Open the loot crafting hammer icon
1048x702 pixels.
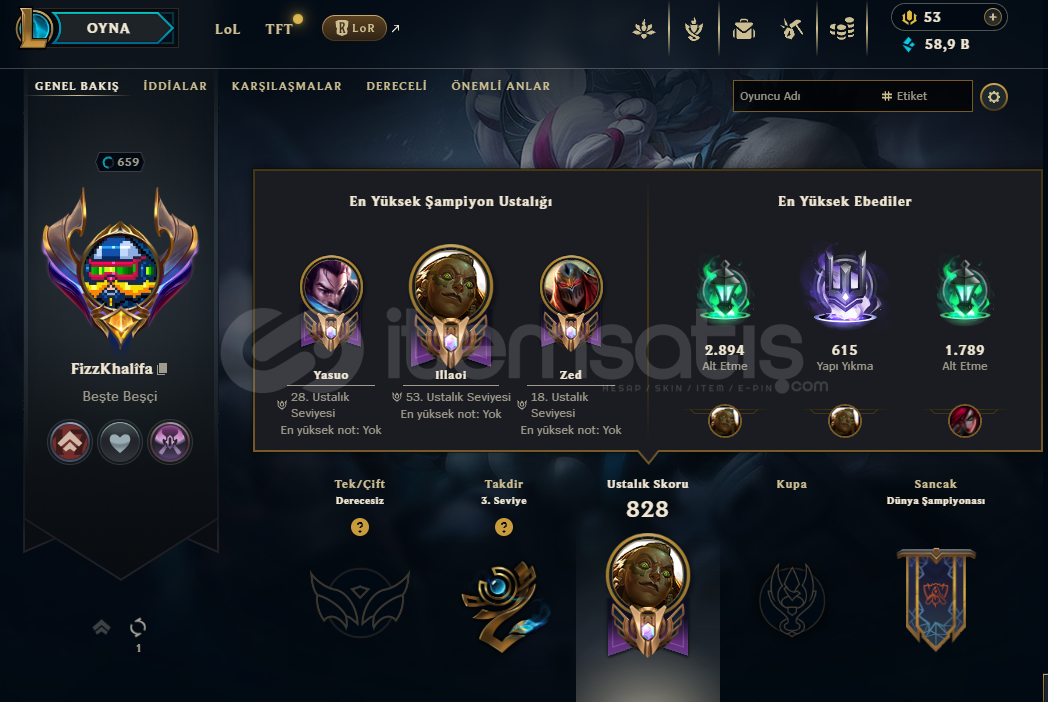(791, 29)
